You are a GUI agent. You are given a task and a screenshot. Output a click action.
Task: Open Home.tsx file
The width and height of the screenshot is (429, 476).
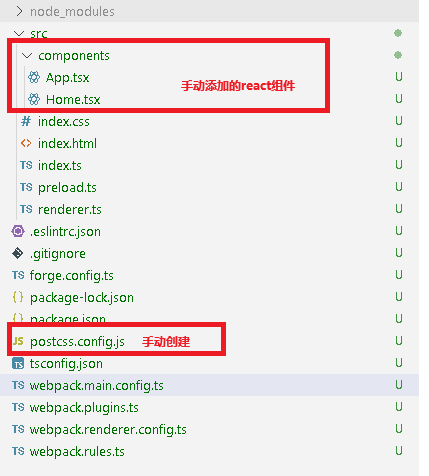pyautogui.click(x=73, y=100)
